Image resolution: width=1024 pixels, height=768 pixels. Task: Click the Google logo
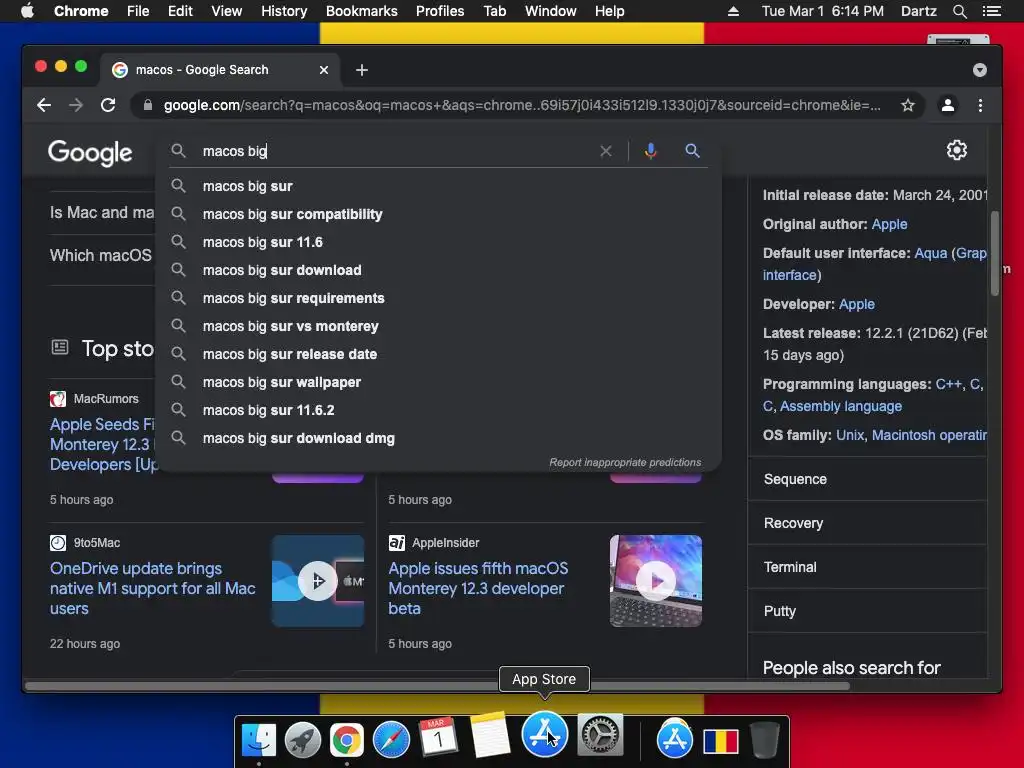[90, 153]
